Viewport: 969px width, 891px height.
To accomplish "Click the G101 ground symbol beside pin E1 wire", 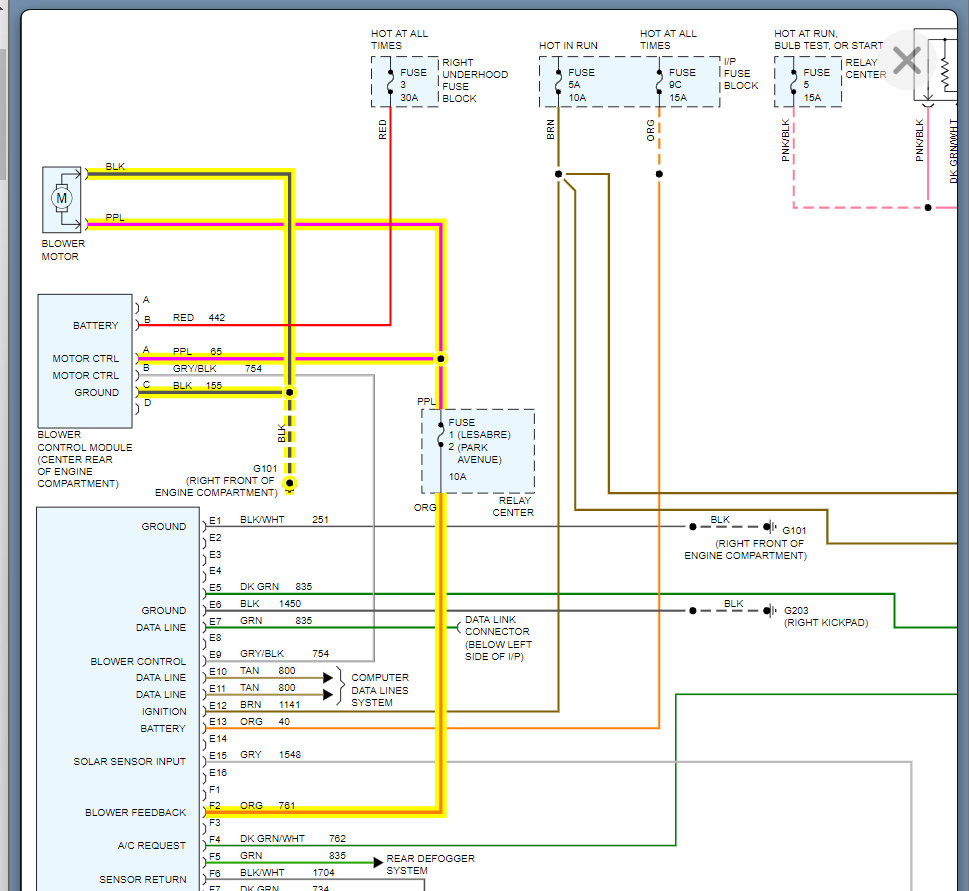I will 771,527.
